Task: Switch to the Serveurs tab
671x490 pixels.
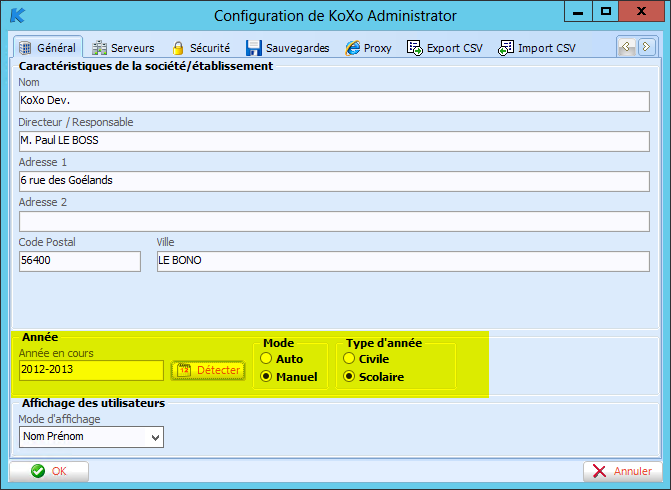Action: coord(123,48)
